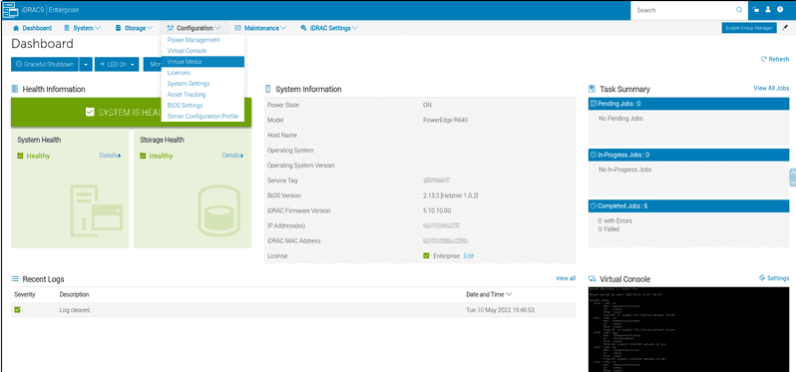Expand the System menu

click(x=82, y=28)
